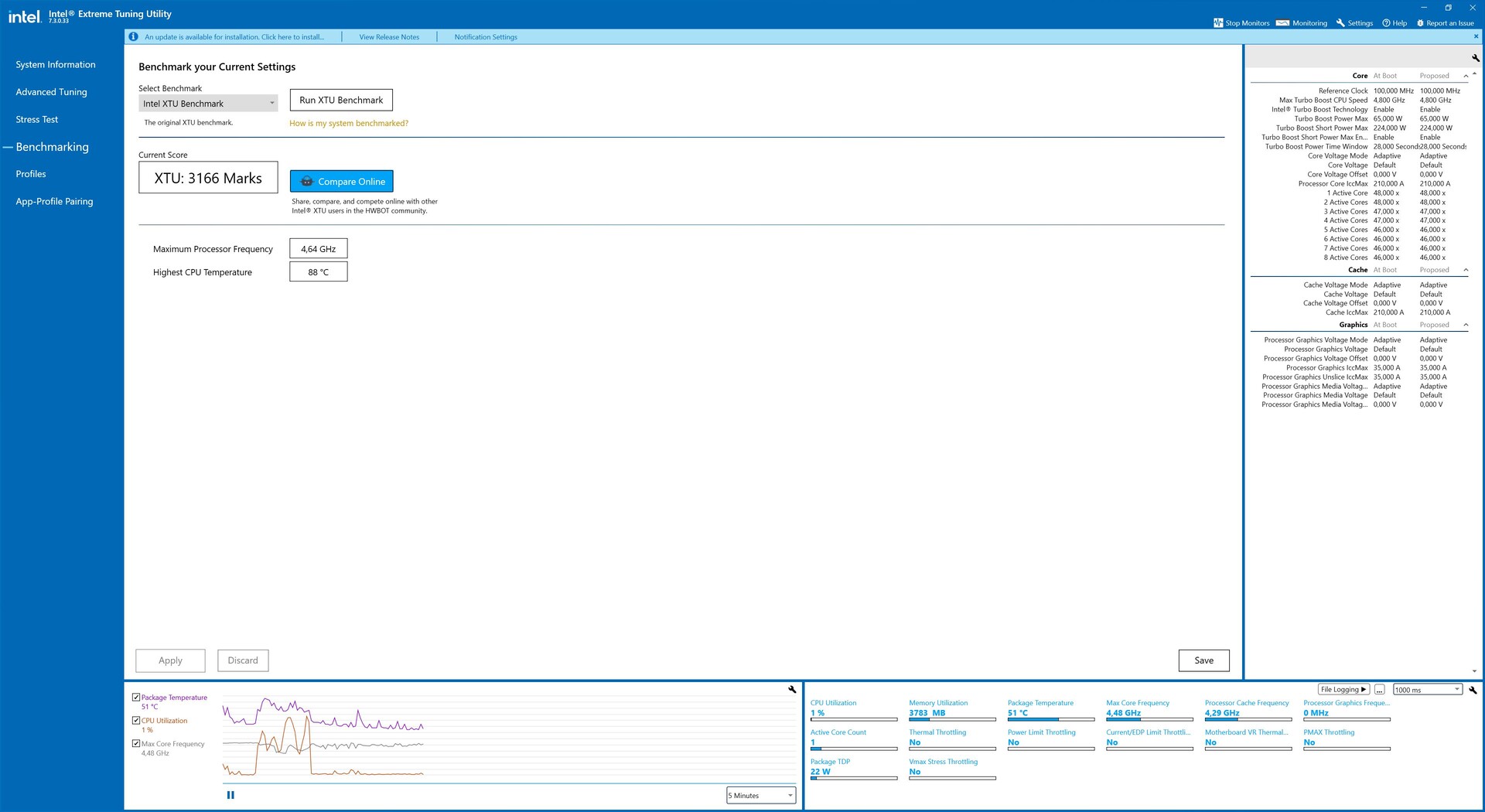Click the info icon in the update bar
This screenshot has height=812, width=1485.
tap(133, 36)
